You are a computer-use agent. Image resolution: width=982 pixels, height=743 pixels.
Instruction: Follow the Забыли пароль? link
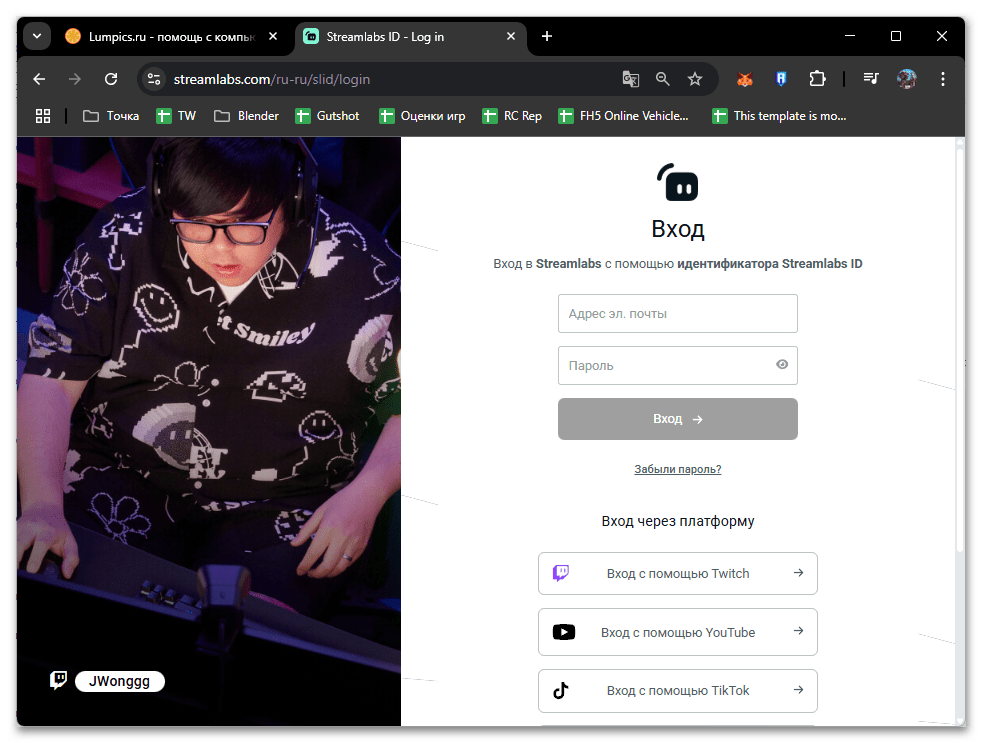click(678, 469)
